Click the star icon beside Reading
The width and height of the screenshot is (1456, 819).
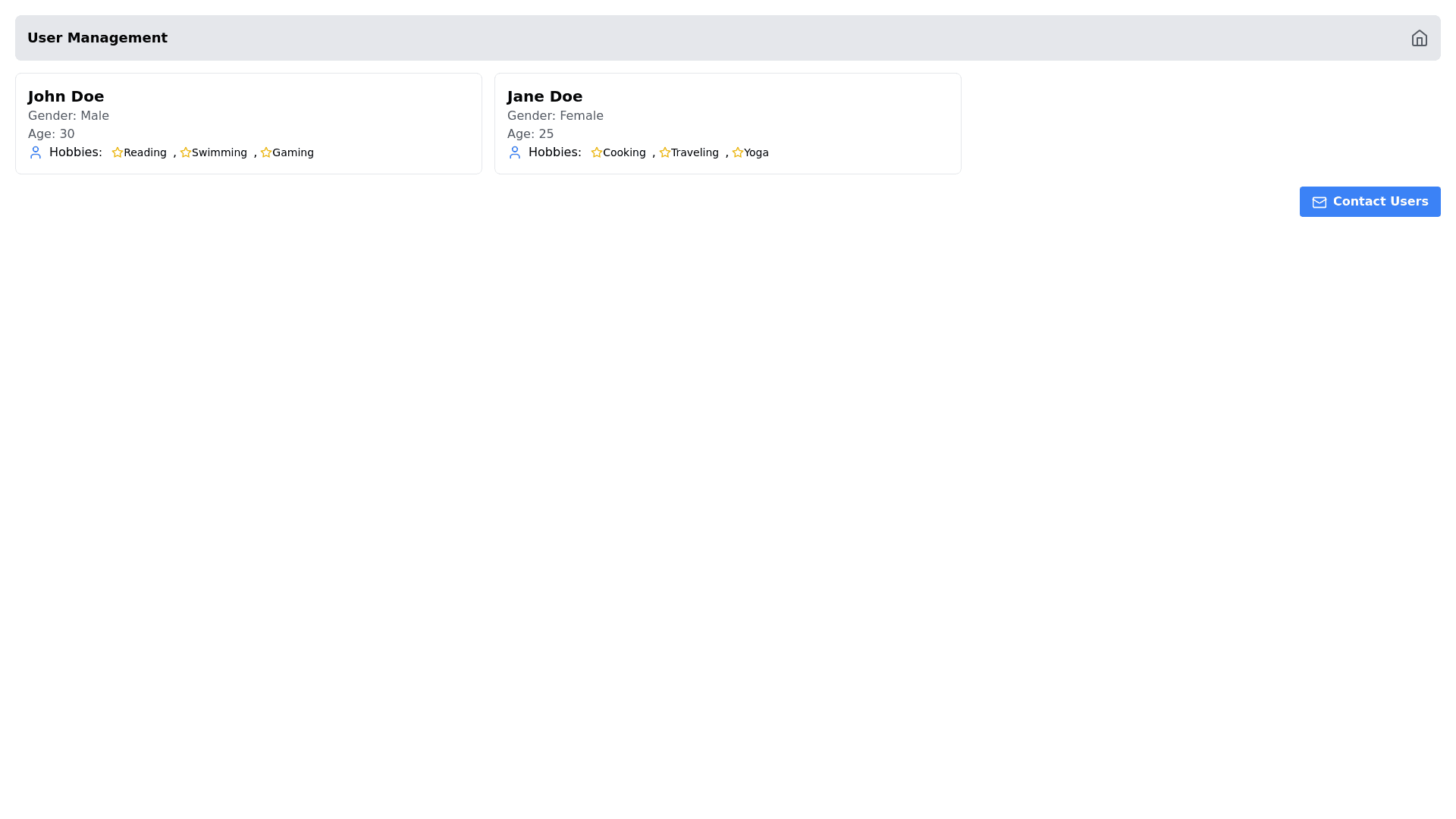(118, 152)
